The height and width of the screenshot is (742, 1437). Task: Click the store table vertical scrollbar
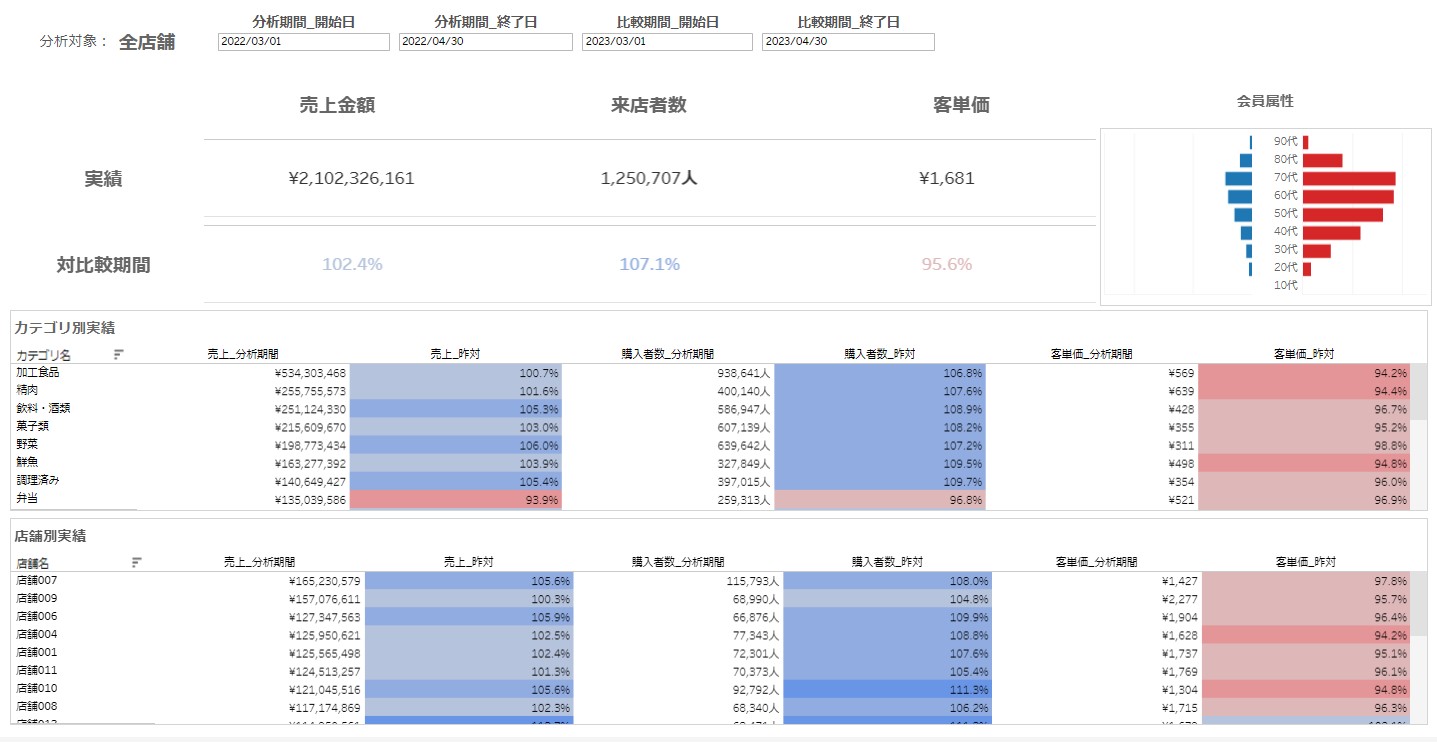tap(1418, 604)
